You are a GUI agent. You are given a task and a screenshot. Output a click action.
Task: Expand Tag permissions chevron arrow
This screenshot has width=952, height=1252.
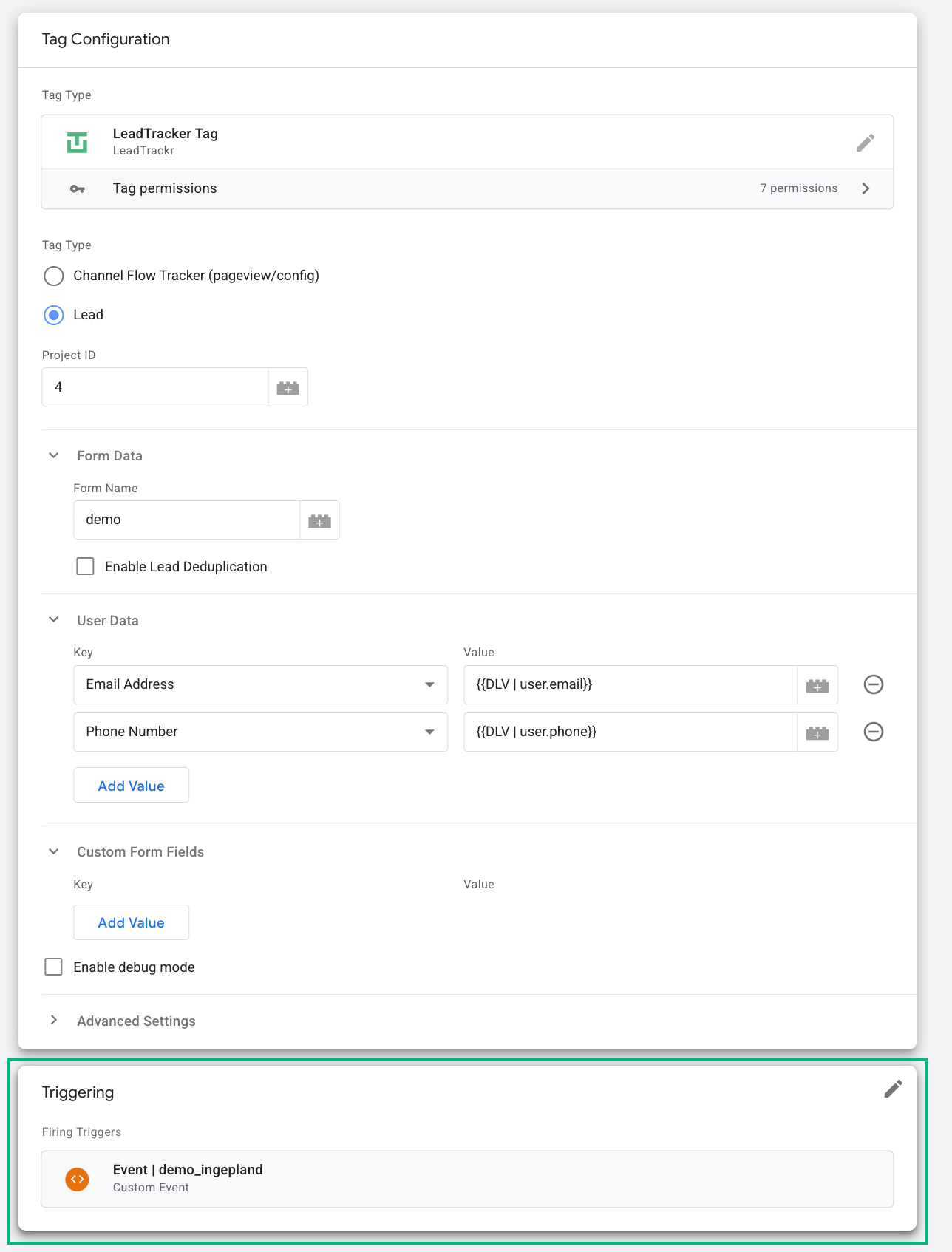pos(866,188)
